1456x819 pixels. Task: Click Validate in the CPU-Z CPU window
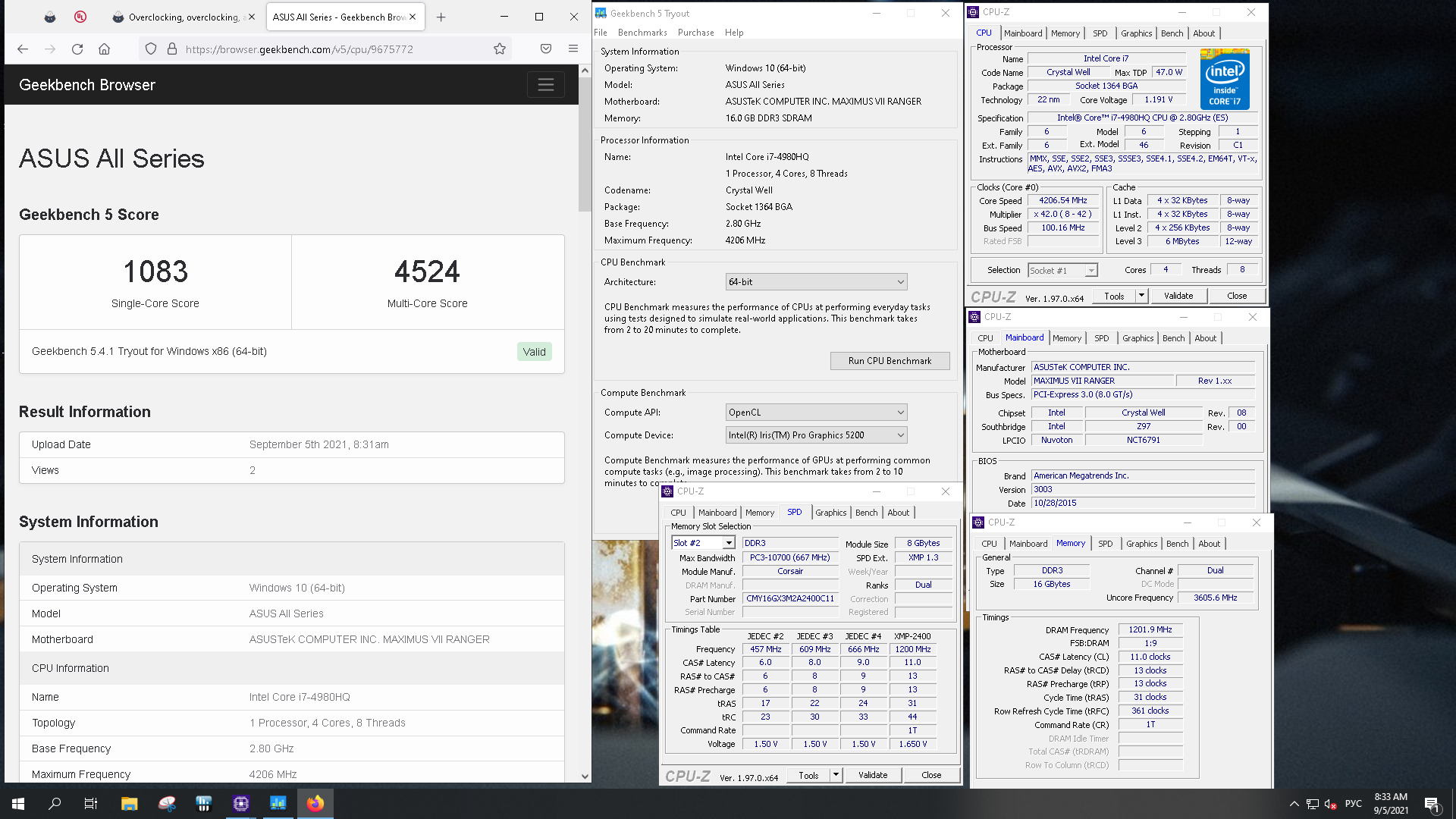1178,296
